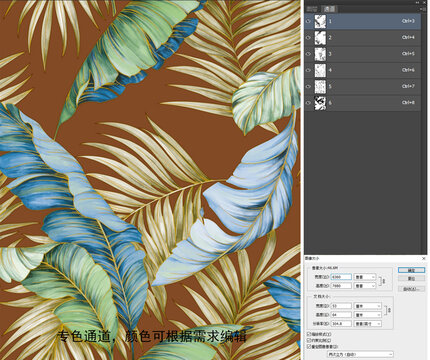
Task: Toggle visibility eye of channel 3
Action: pyautogui.click(x=308, y=54)
